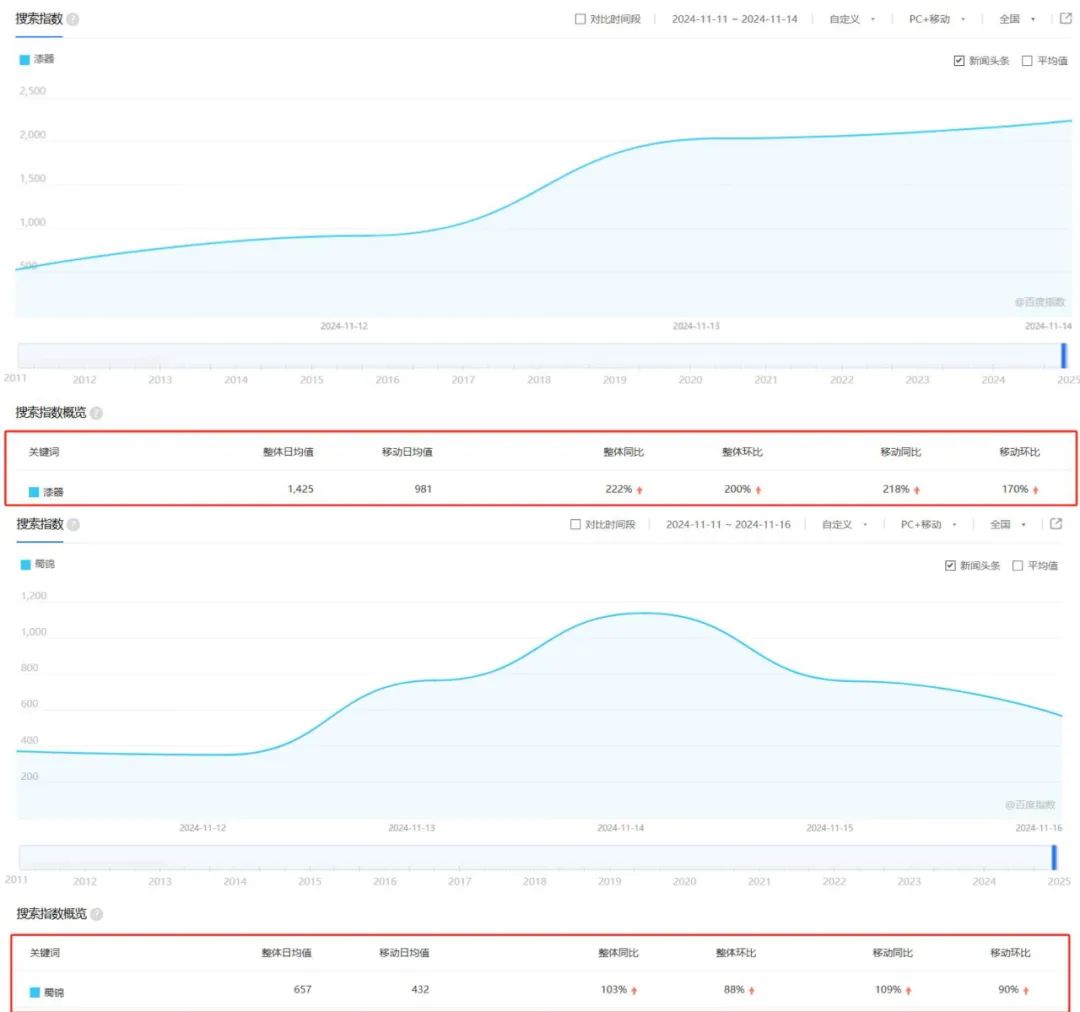Check 平均值 checkbox in bottom chart
Image resolution: width=1080 pixels, height=1012 pixels.
tap(1017, 566)
